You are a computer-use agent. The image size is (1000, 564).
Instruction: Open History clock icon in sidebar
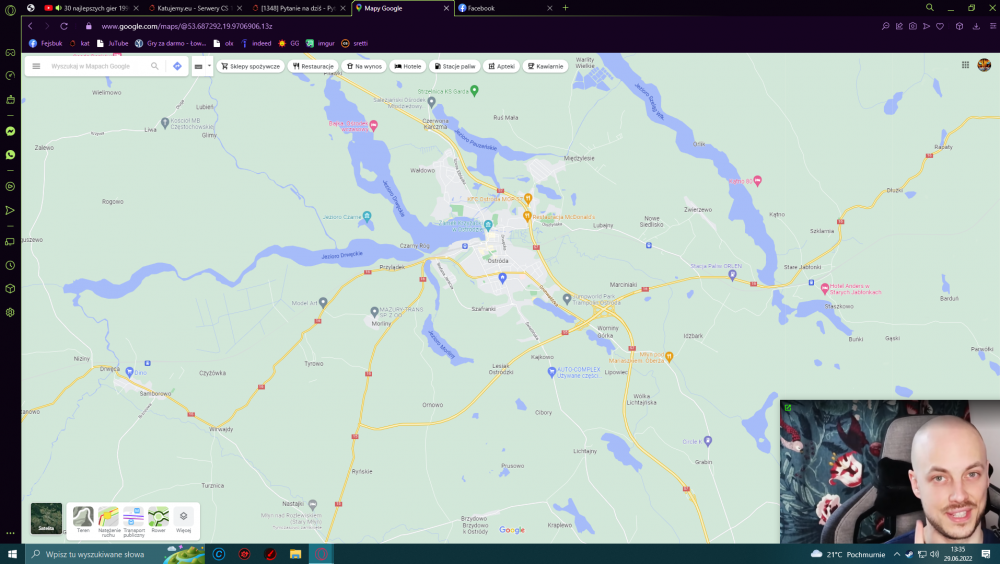[x=10, y=265]
